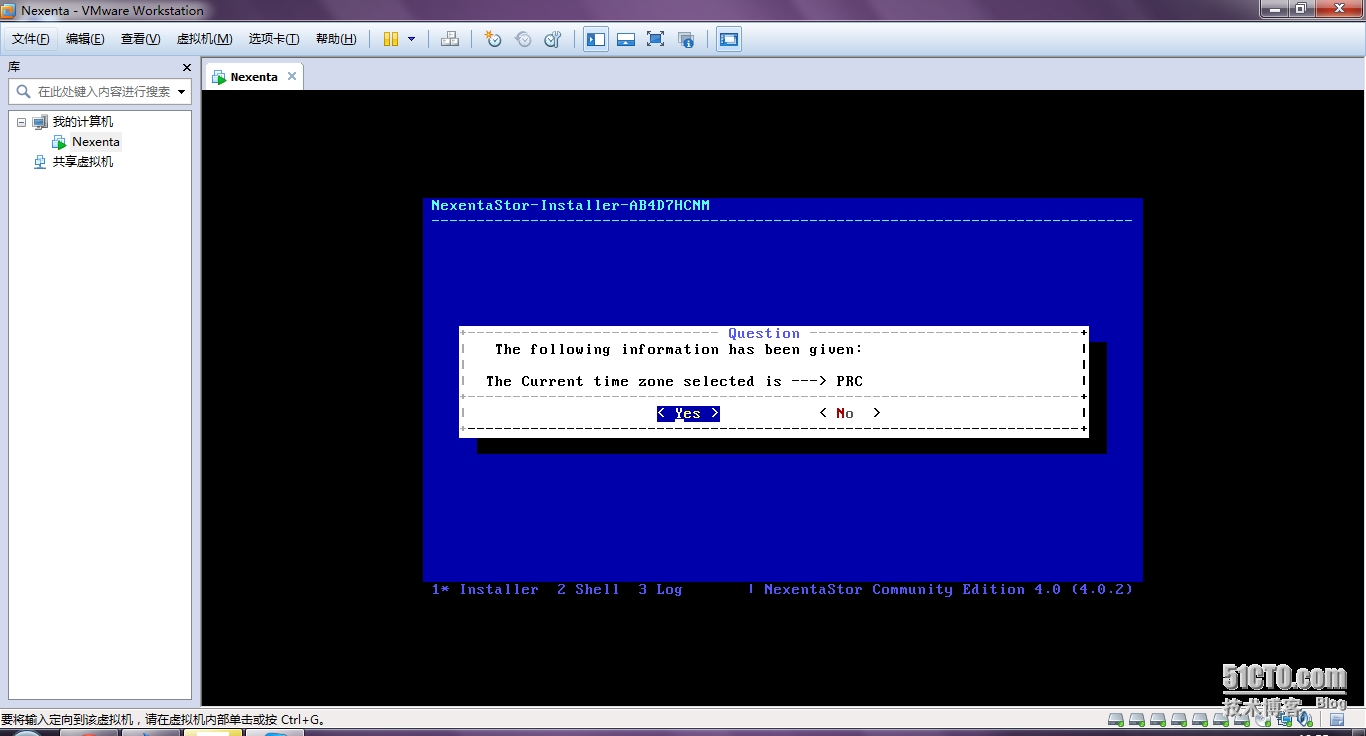Screen dimensions: 1366x736
Task: Open the 帮助(H) menu
Action: click(x=336, y=39)
